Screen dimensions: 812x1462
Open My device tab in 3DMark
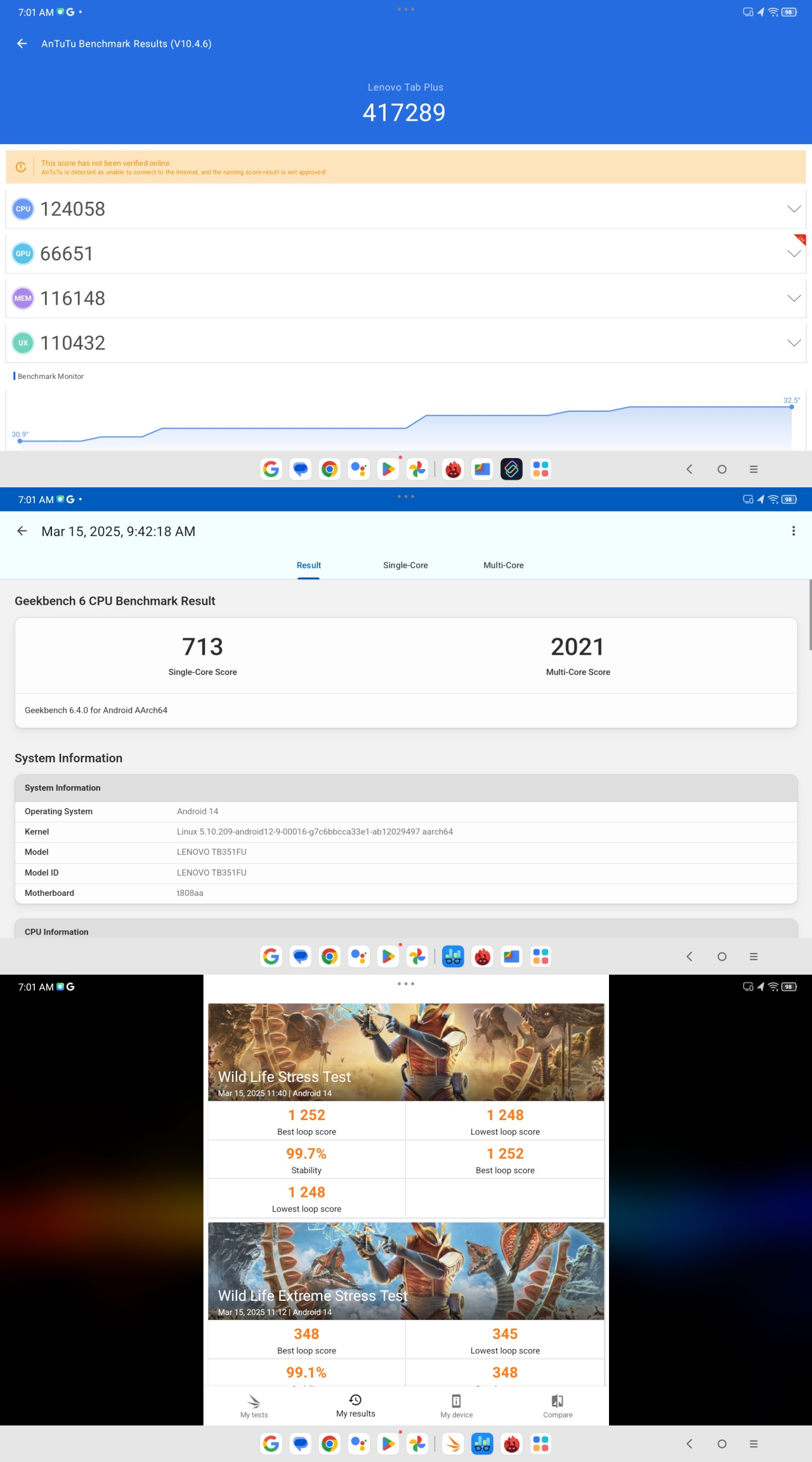(457, 1406)
